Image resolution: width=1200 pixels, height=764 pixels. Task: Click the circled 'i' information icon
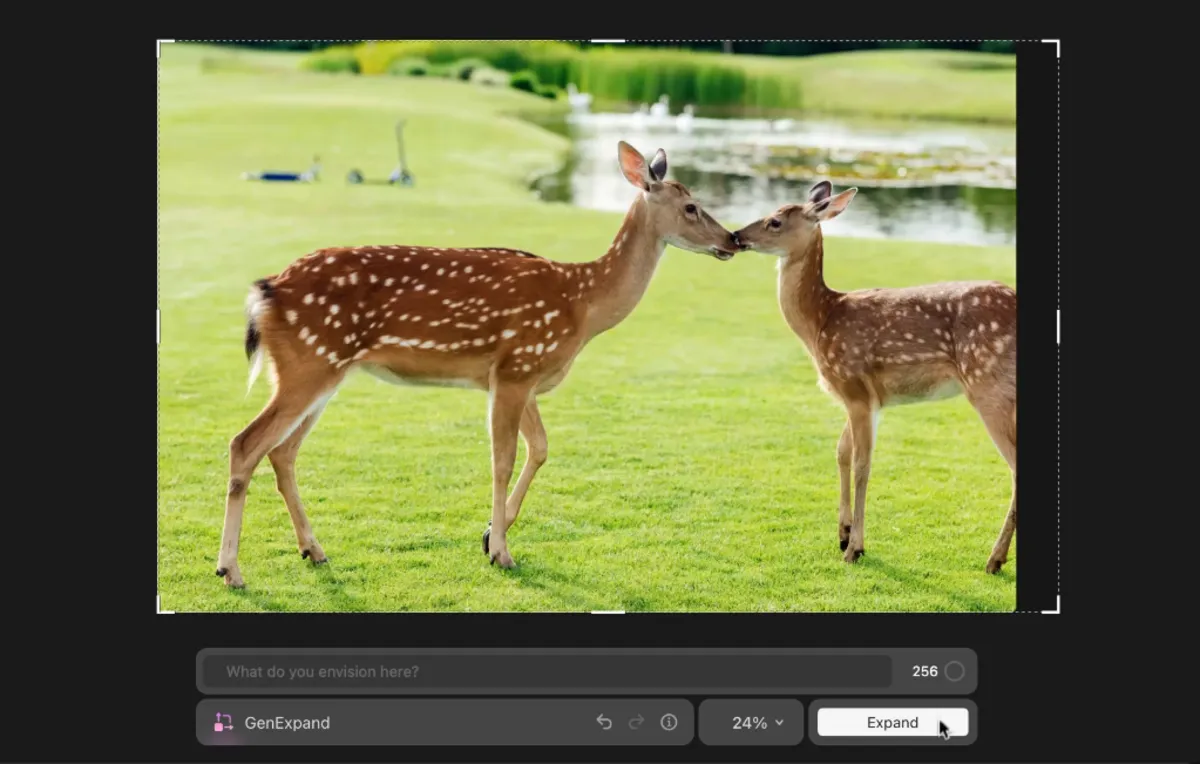668,722
